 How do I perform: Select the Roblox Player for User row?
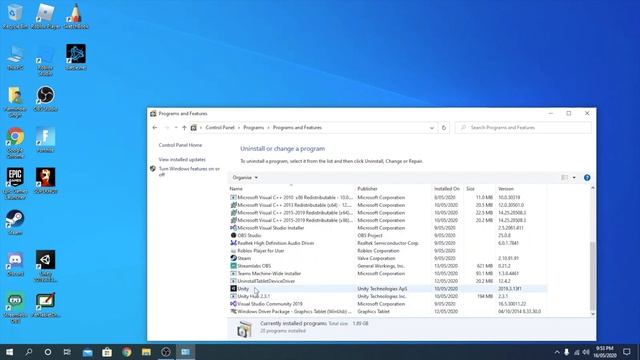(x=388, y=251)
